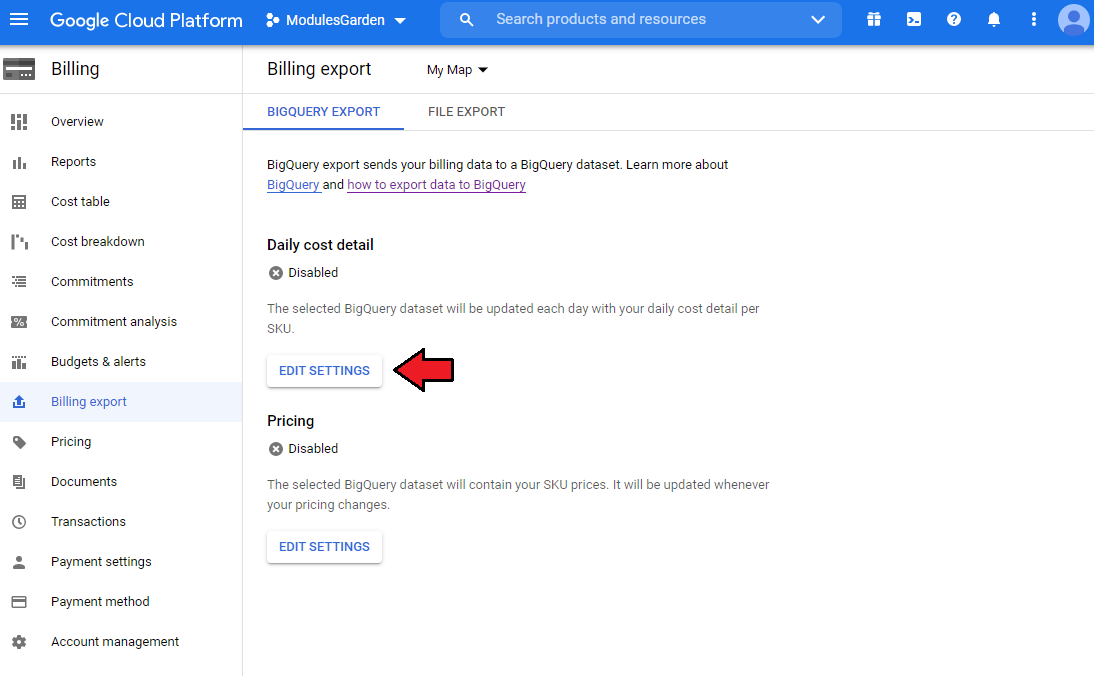Click the search magnifier icon
The image size is (1094, 676).
466,20
